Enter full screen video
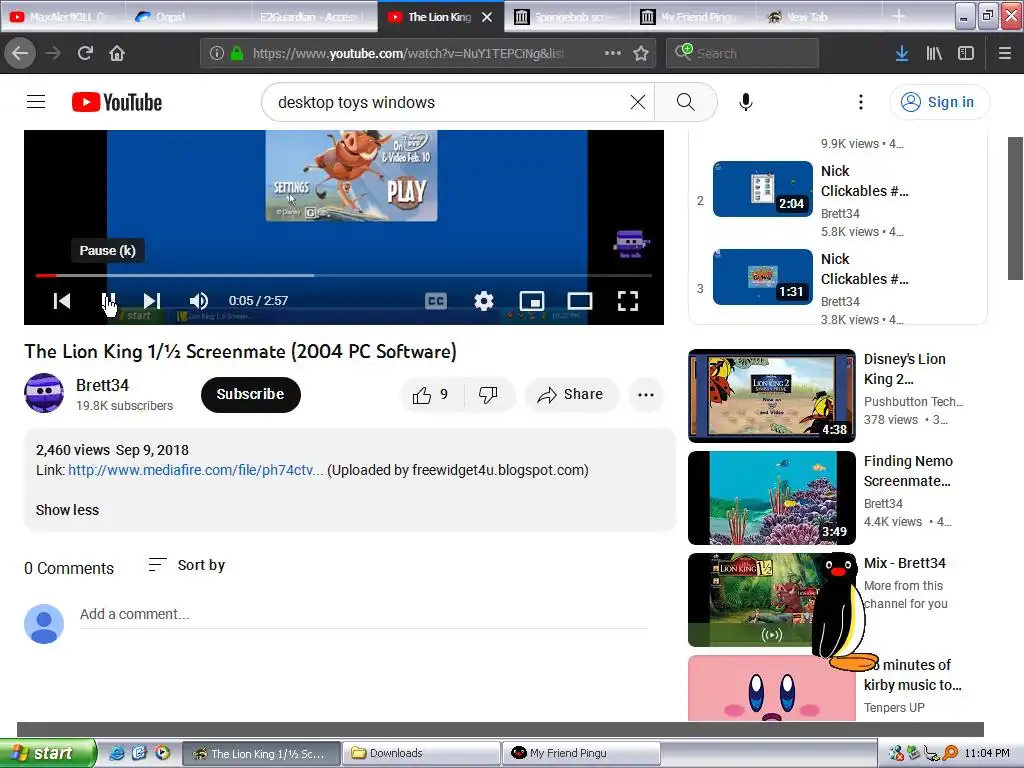This screenshot has width=1024, height=768. (x=628, y=300)
